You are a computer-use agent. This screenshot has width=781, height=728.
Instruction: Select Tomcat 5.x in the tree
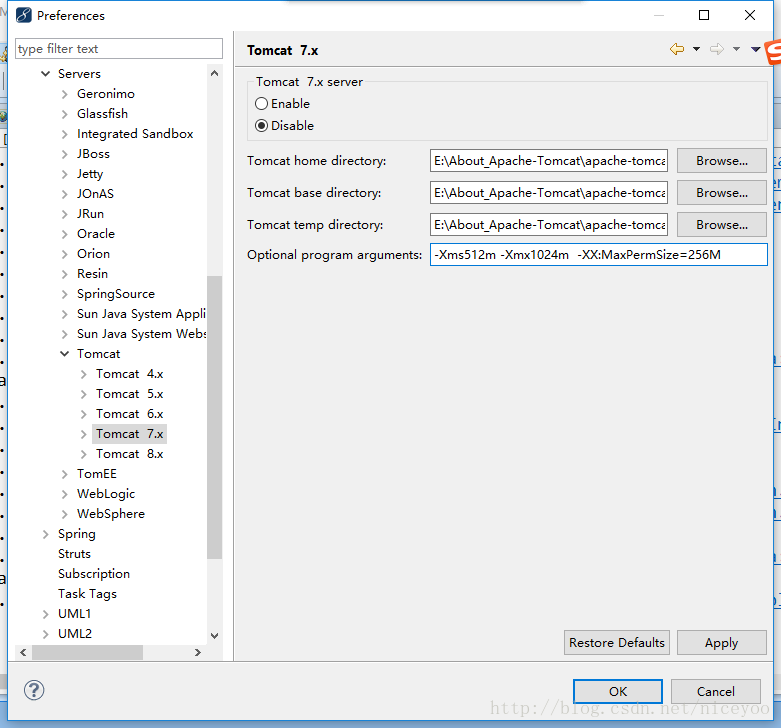(x=130, y=394)
